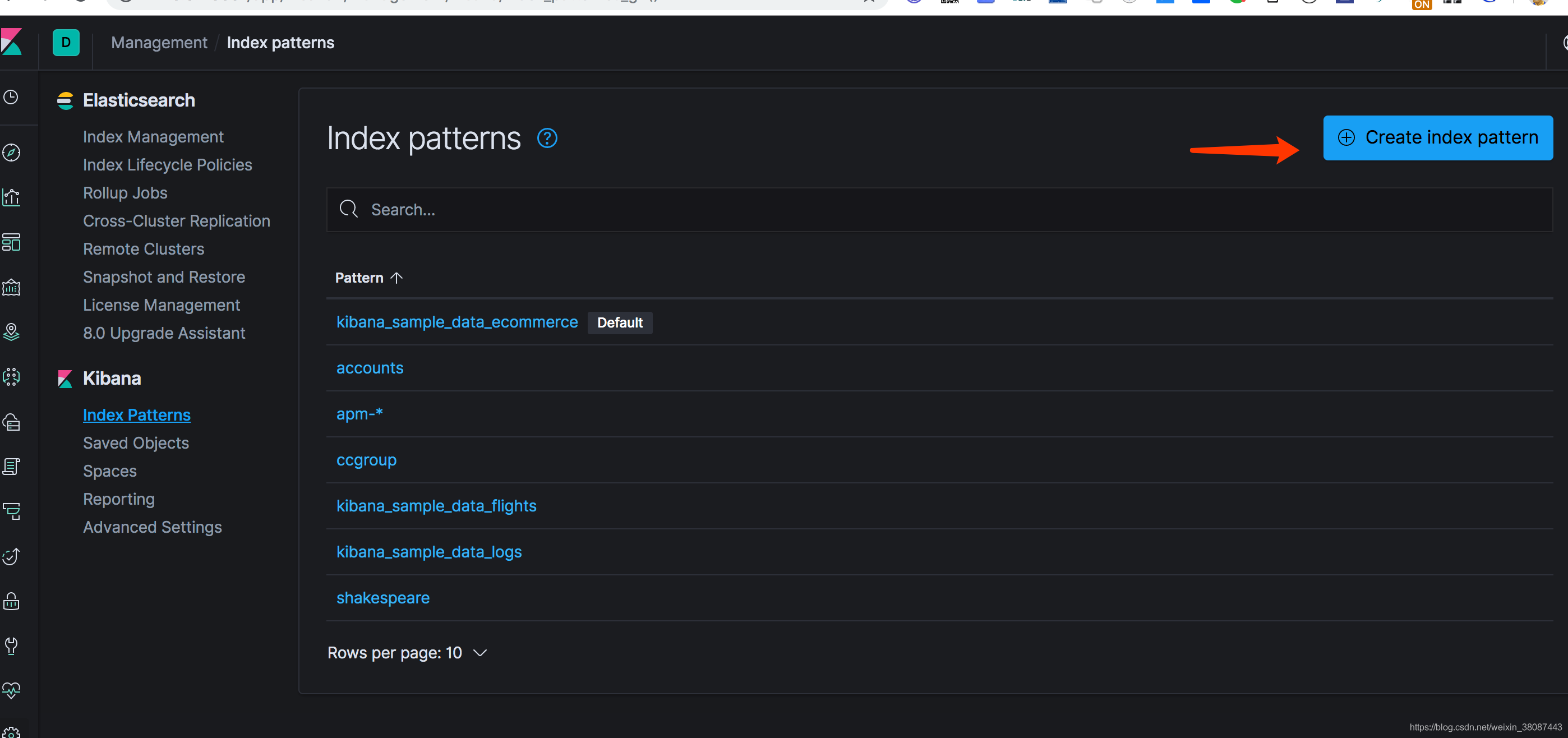The height and width of the screenshot is (738, 1568).
Task: Open Saved Objects in Kibana menu
Action: pos(136,442)
